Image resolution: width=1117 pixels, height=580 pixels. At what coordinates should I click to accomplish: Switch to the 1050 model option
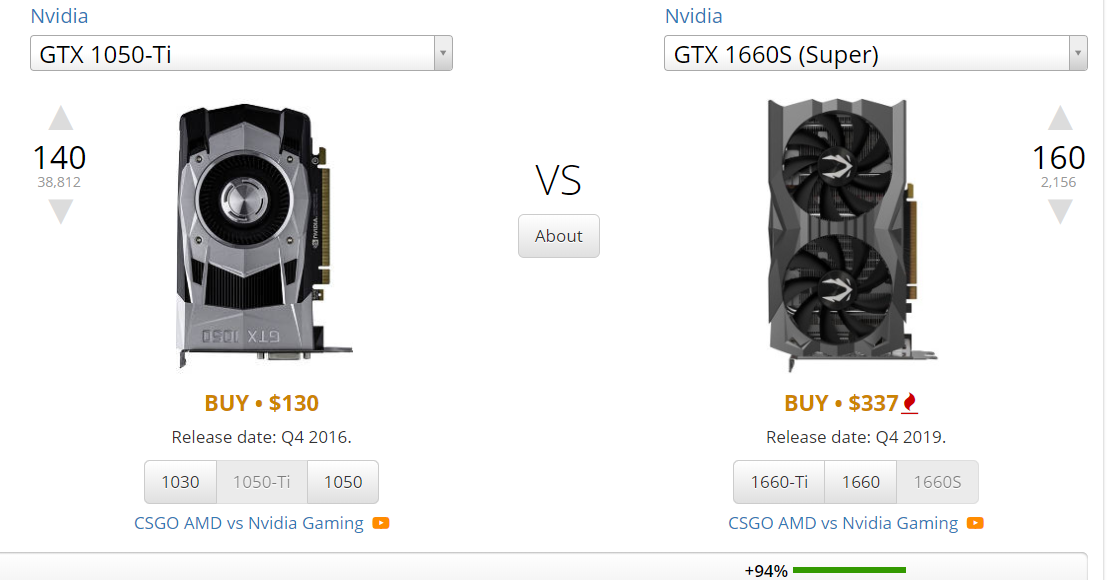pyautogui.click(x=343, y=482)
